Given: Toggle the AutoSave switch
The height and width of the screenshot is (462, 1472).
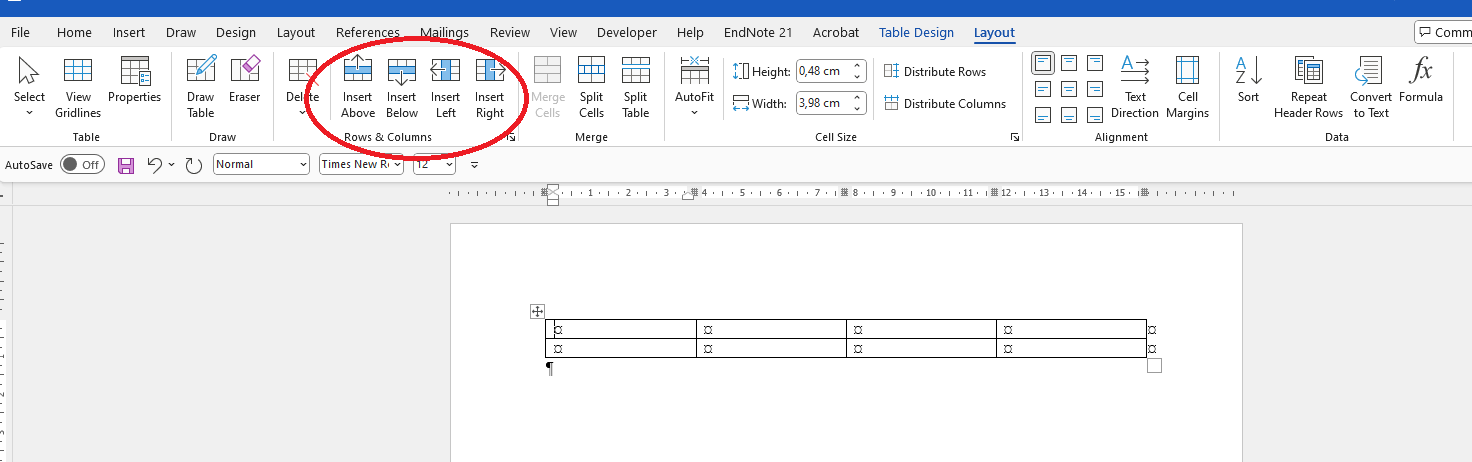Looking at the screenshot, I should [82, 165].
